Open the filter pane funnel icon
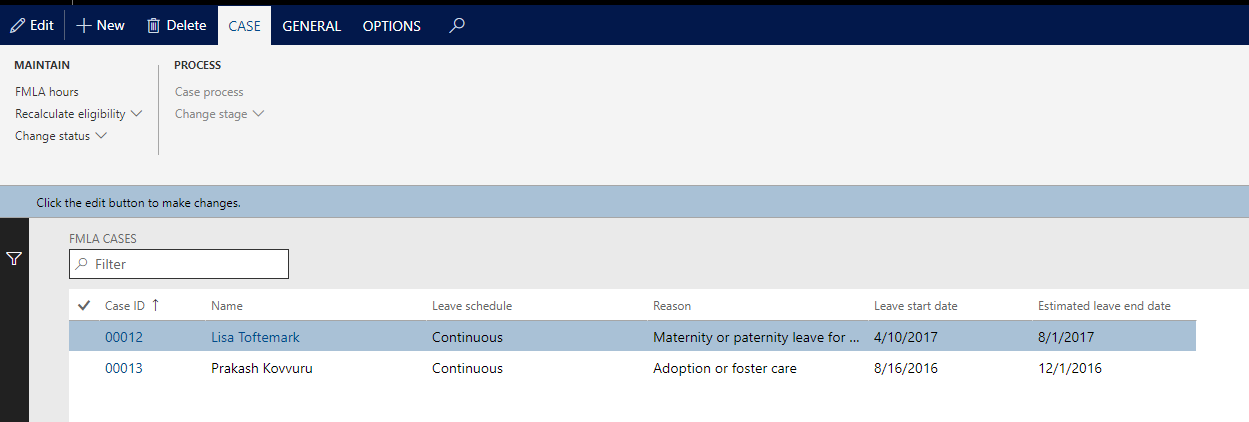The height and width of the screenshot is (422, 1249). pyautogui.click(x=14, y=259)
